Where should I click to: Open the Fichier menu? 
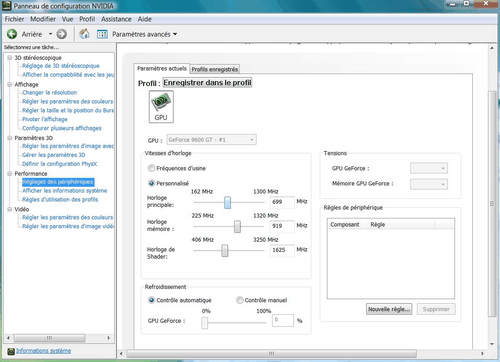14,19
